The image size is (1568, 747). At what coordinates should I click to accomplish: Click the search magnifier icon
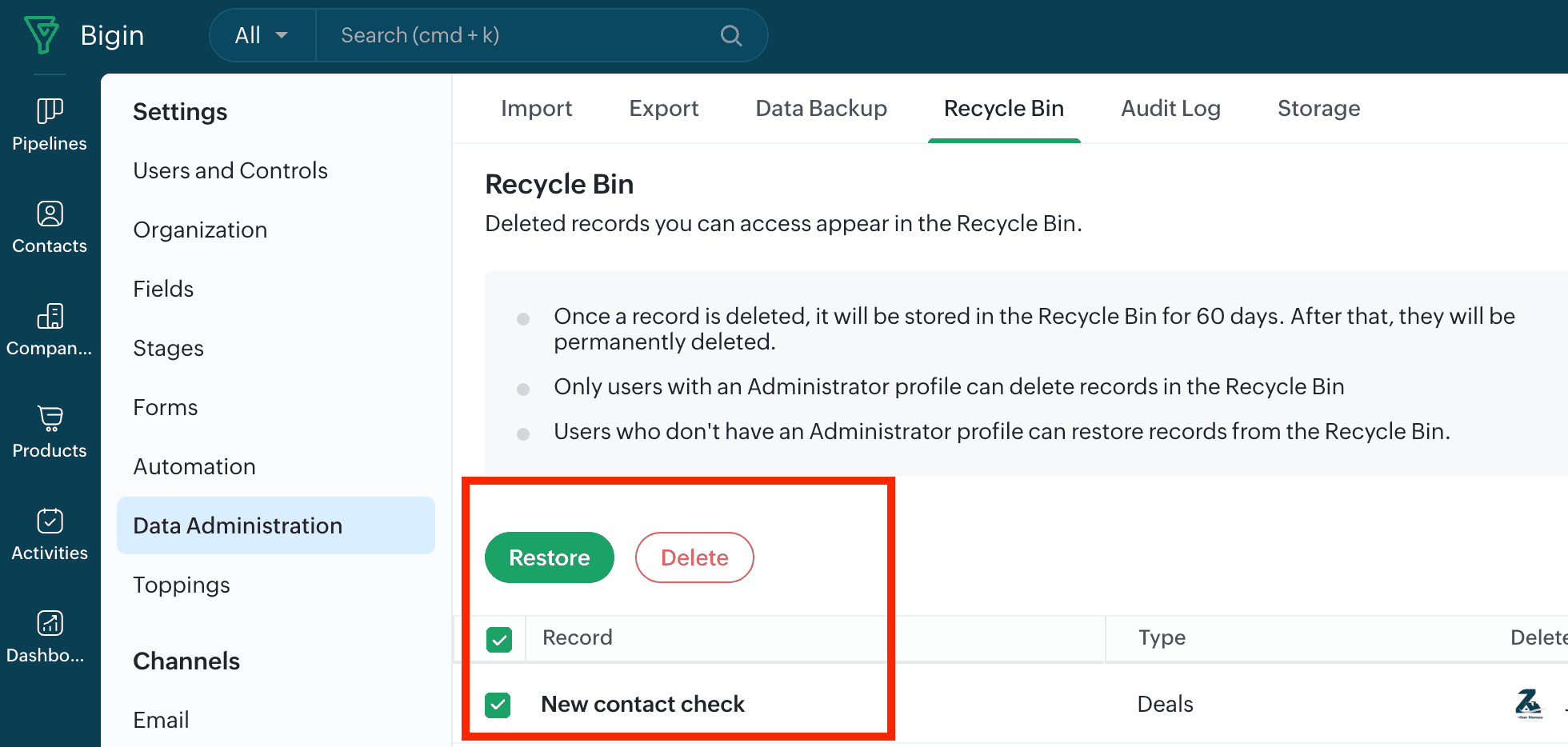(730, 35)
